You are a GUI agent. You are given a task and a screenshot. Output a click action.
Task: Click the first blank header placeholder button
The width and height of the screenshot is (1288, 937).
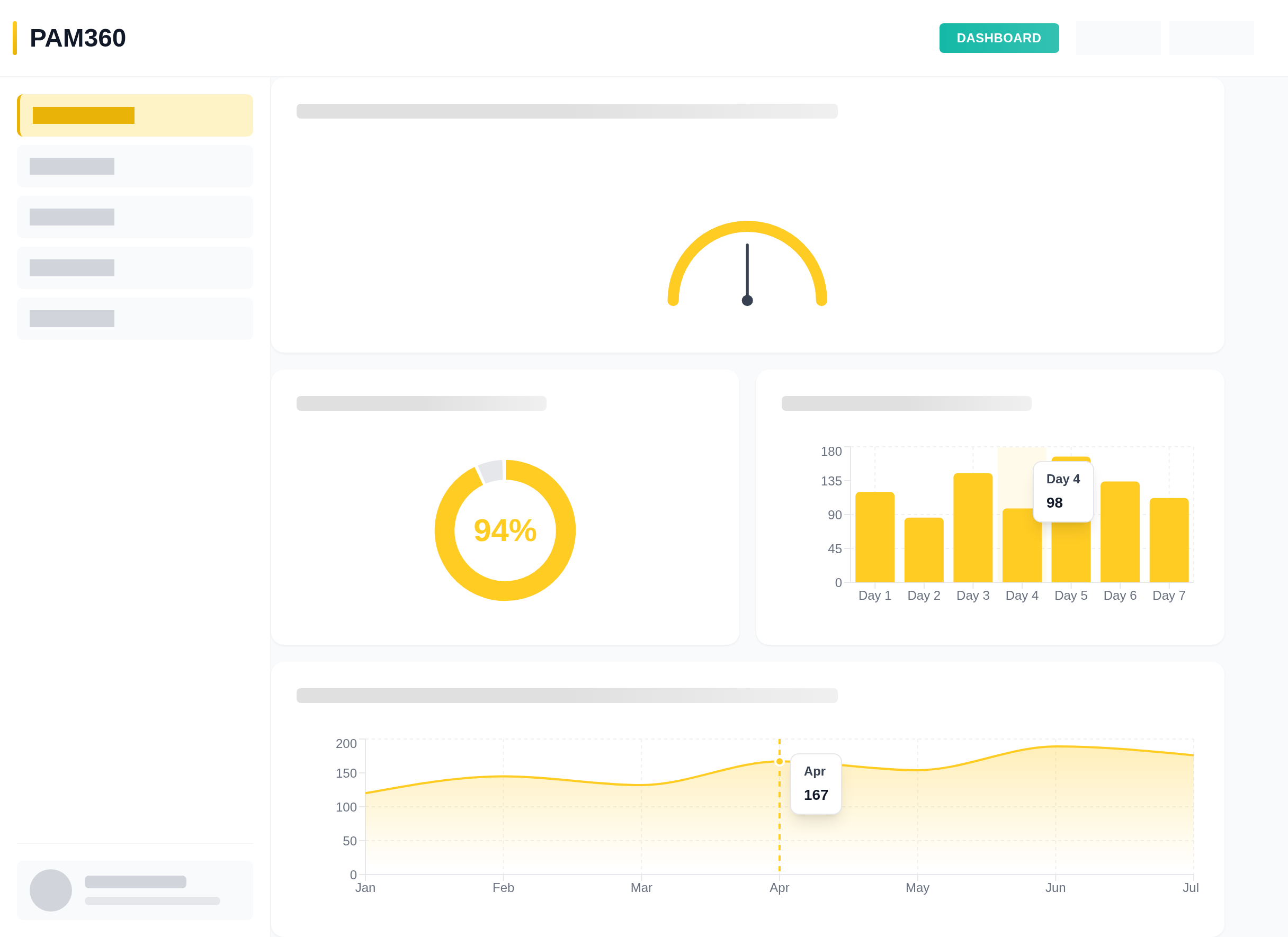coord(1117,38)
